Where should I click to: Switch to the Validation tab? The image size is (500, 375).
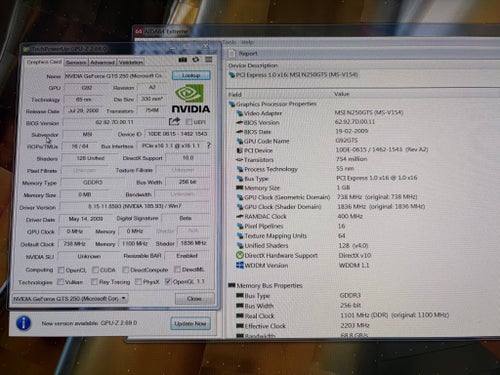tap(131, 62)
